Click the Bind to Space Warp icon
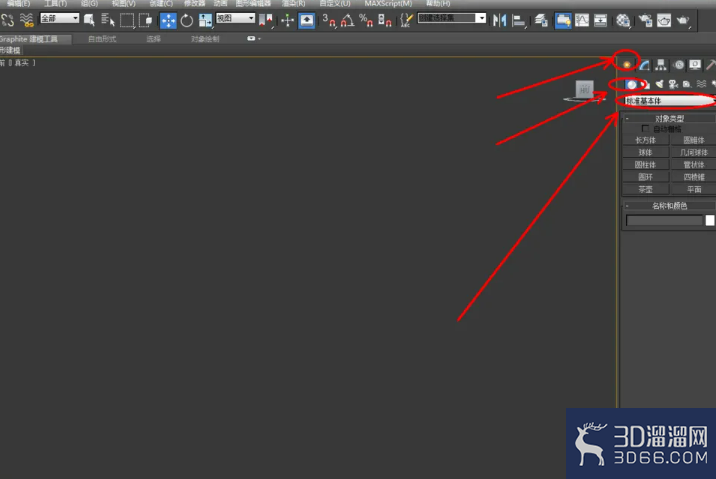Screen dimensions: 716x479 coord(27,20)
